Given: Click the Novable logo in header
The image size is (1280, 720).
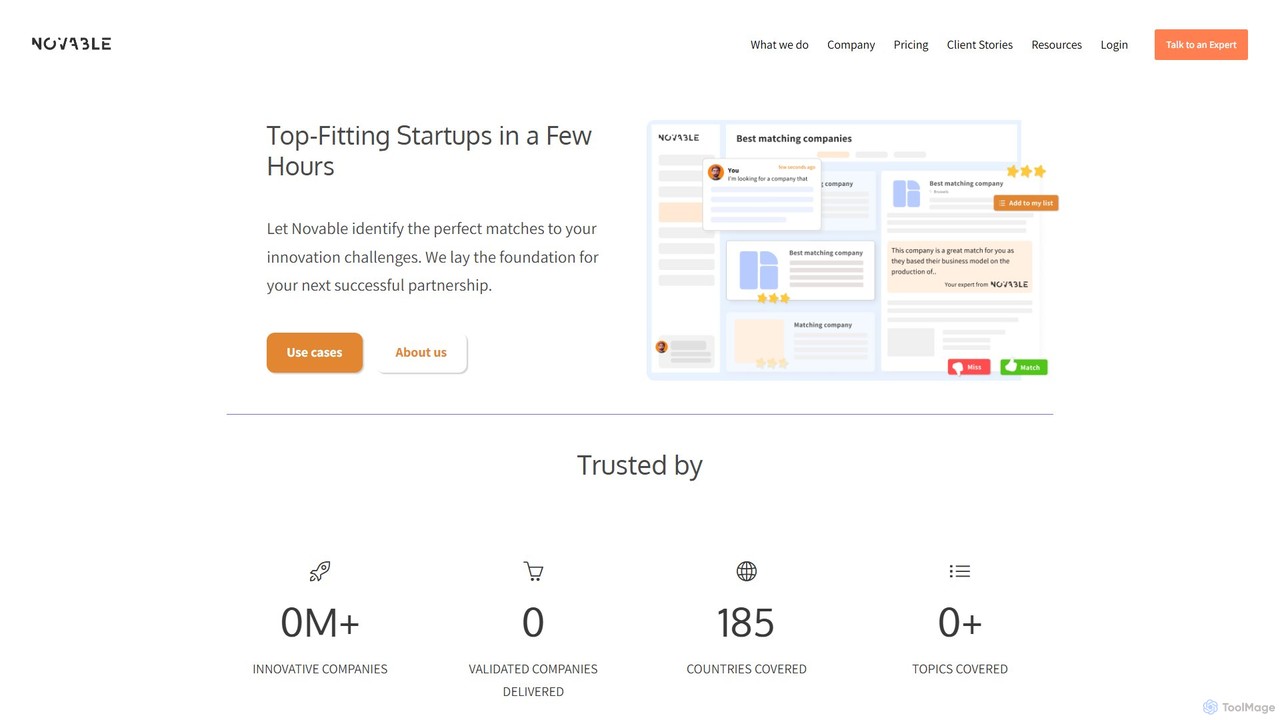Looking at the screenshot, I should [x=71, y=44].
